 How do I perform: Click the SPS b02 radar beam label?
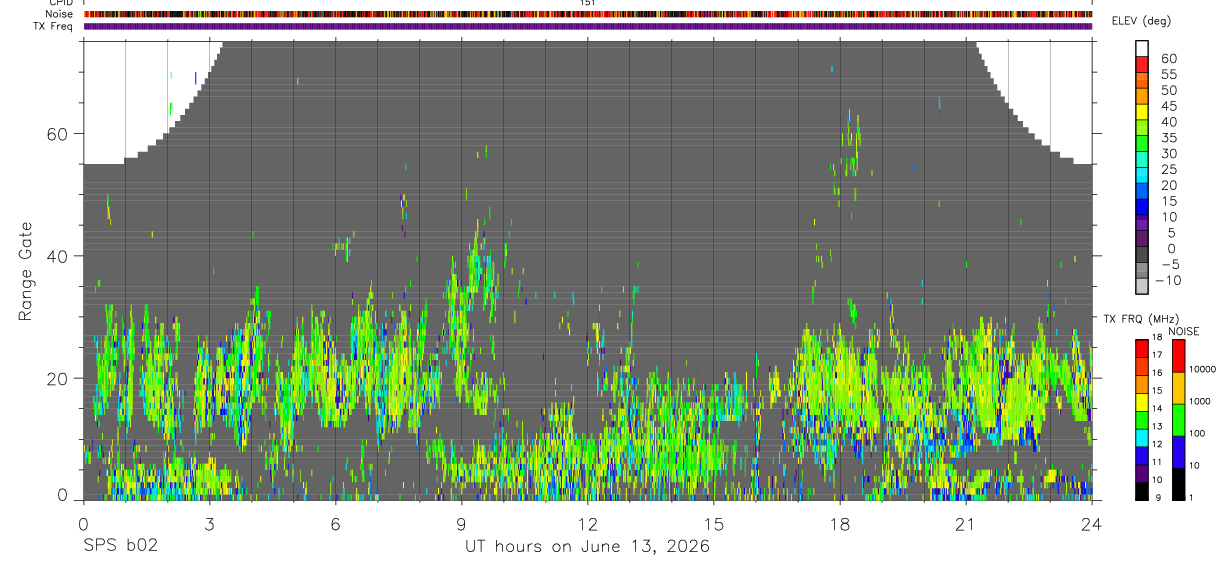click(x=120, y=546)
